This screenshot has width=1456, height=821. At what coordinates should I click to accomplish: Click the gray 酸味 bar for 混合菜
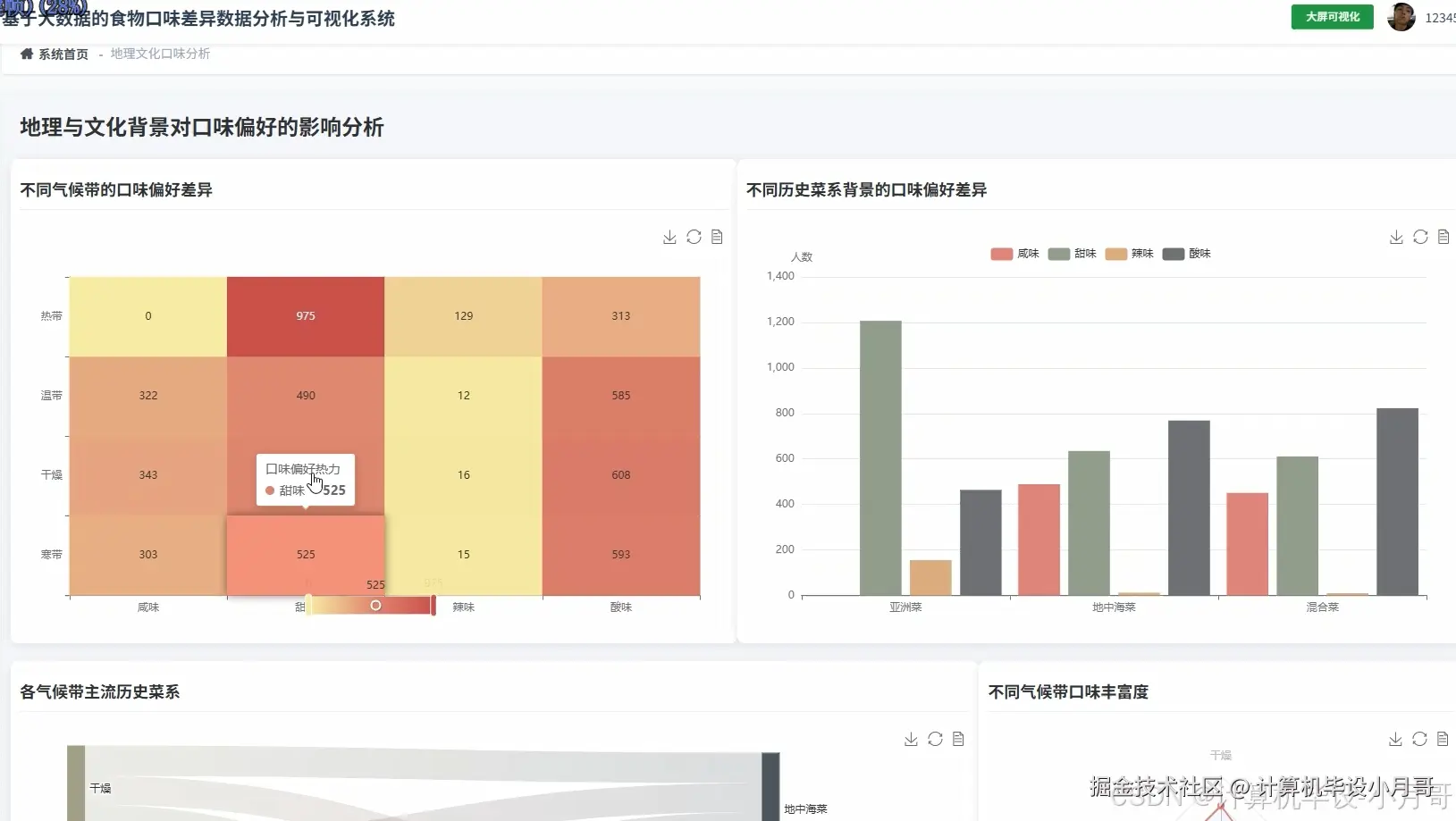1397,502
